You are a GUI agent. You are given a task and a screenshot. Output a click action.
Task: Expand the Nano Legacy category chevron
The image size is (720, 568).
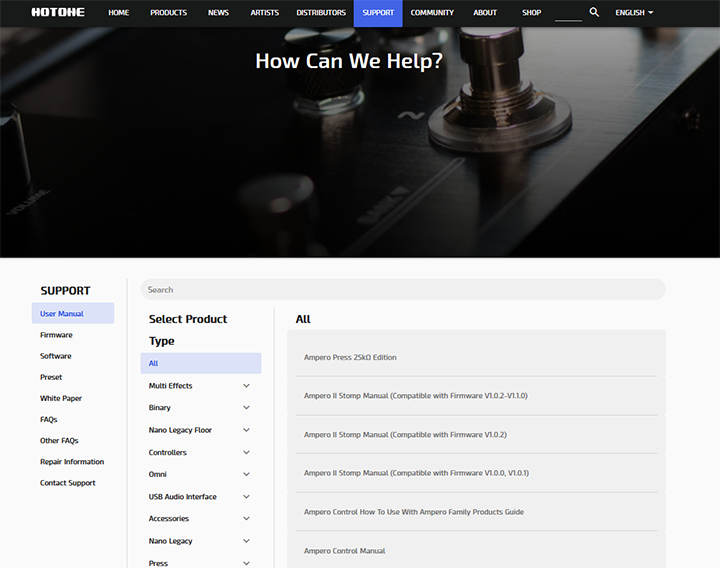click(x=246, y=541)
